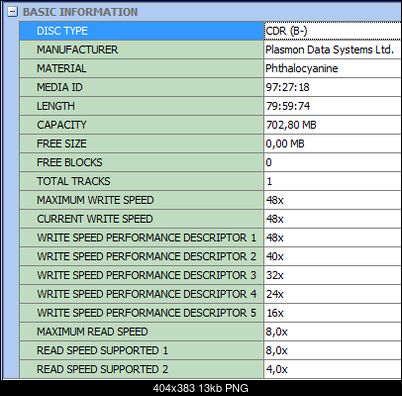Click the 0,00 MB free size value
Image resolution: width=402 pixels, height=396 pixels.
pos(285,144)
